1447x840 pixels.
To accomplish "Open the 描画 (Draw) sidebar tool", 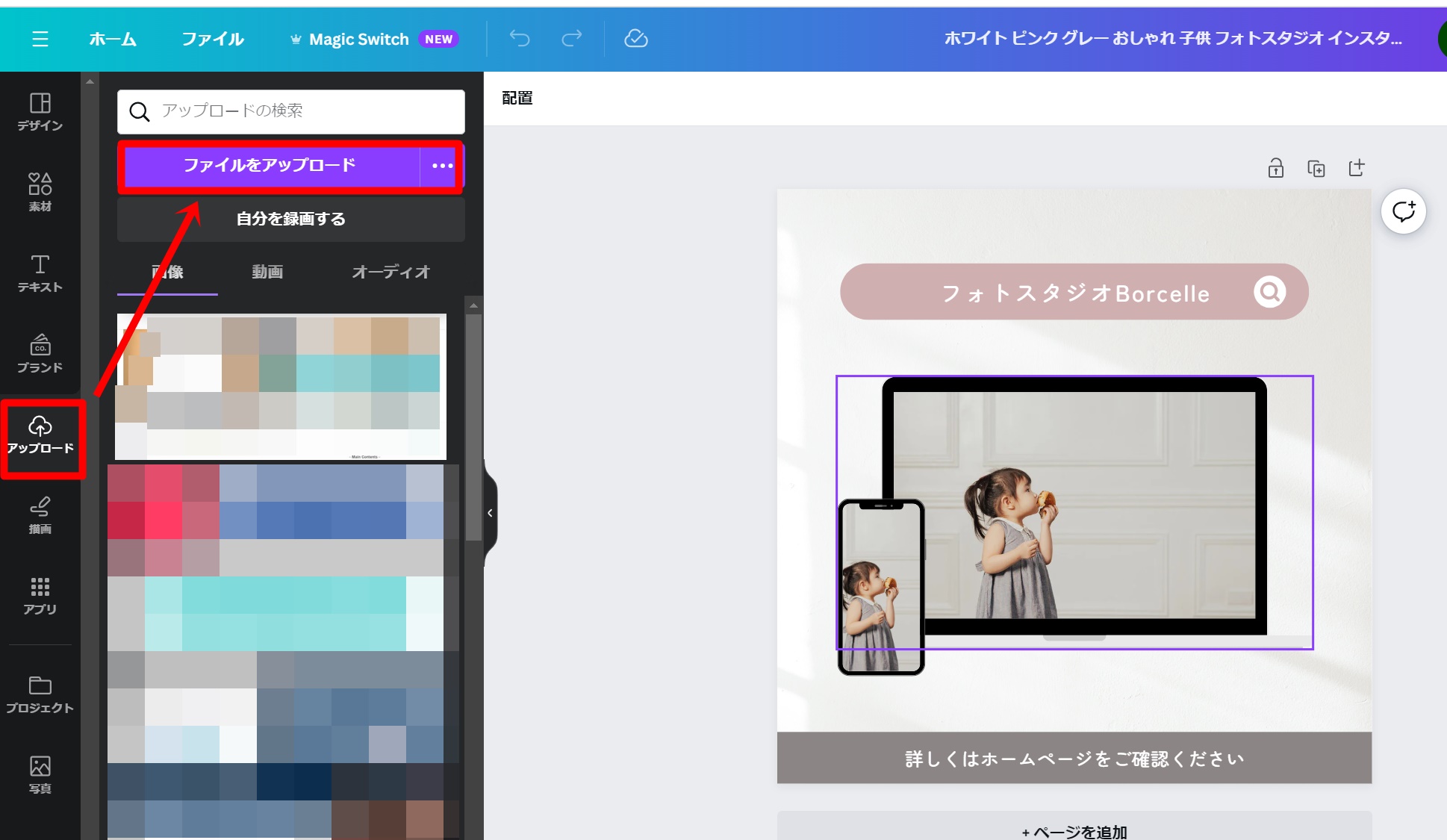I will (x=40, y=515).
